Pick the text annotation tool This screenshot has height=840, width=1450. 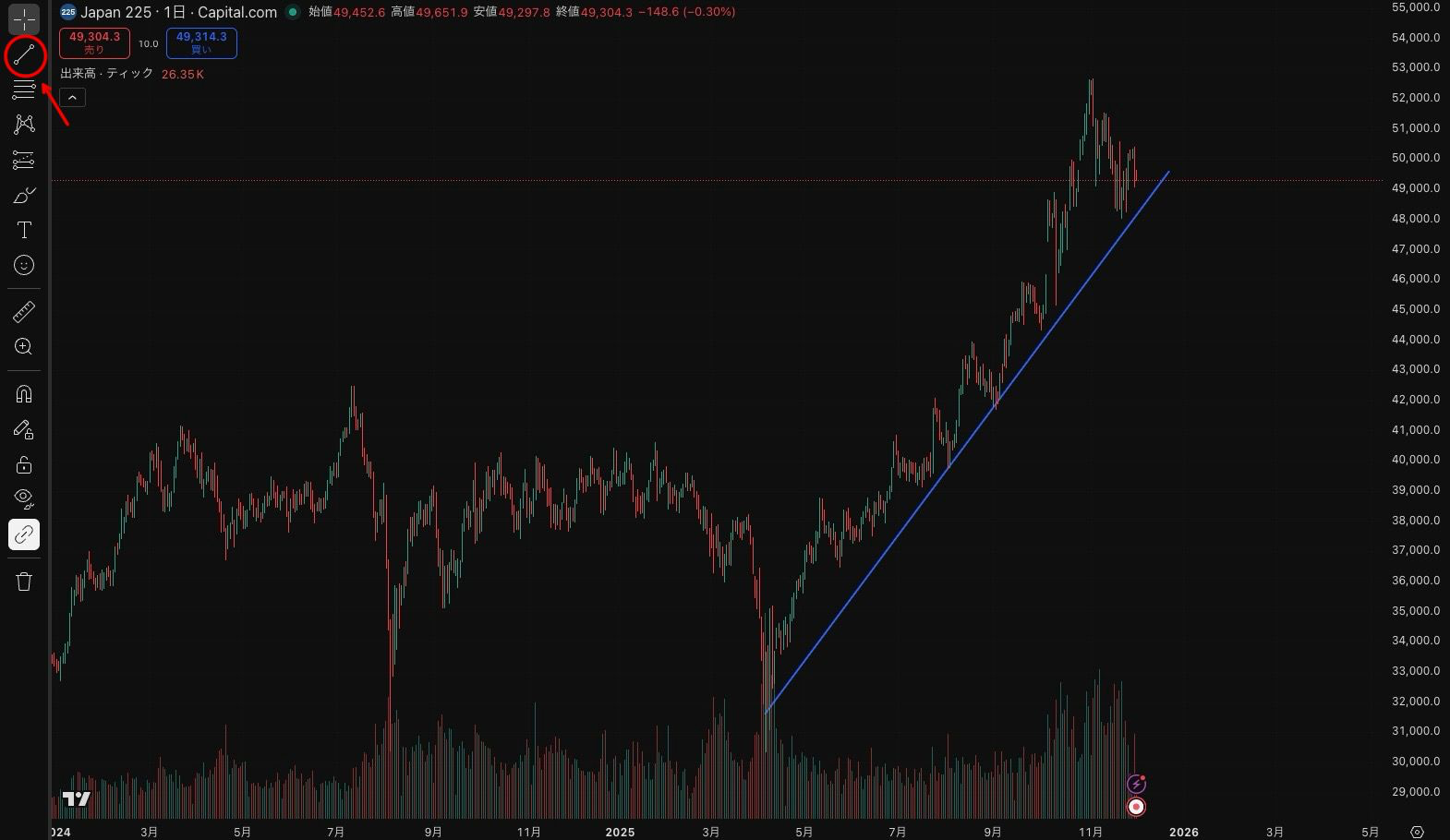24,231
